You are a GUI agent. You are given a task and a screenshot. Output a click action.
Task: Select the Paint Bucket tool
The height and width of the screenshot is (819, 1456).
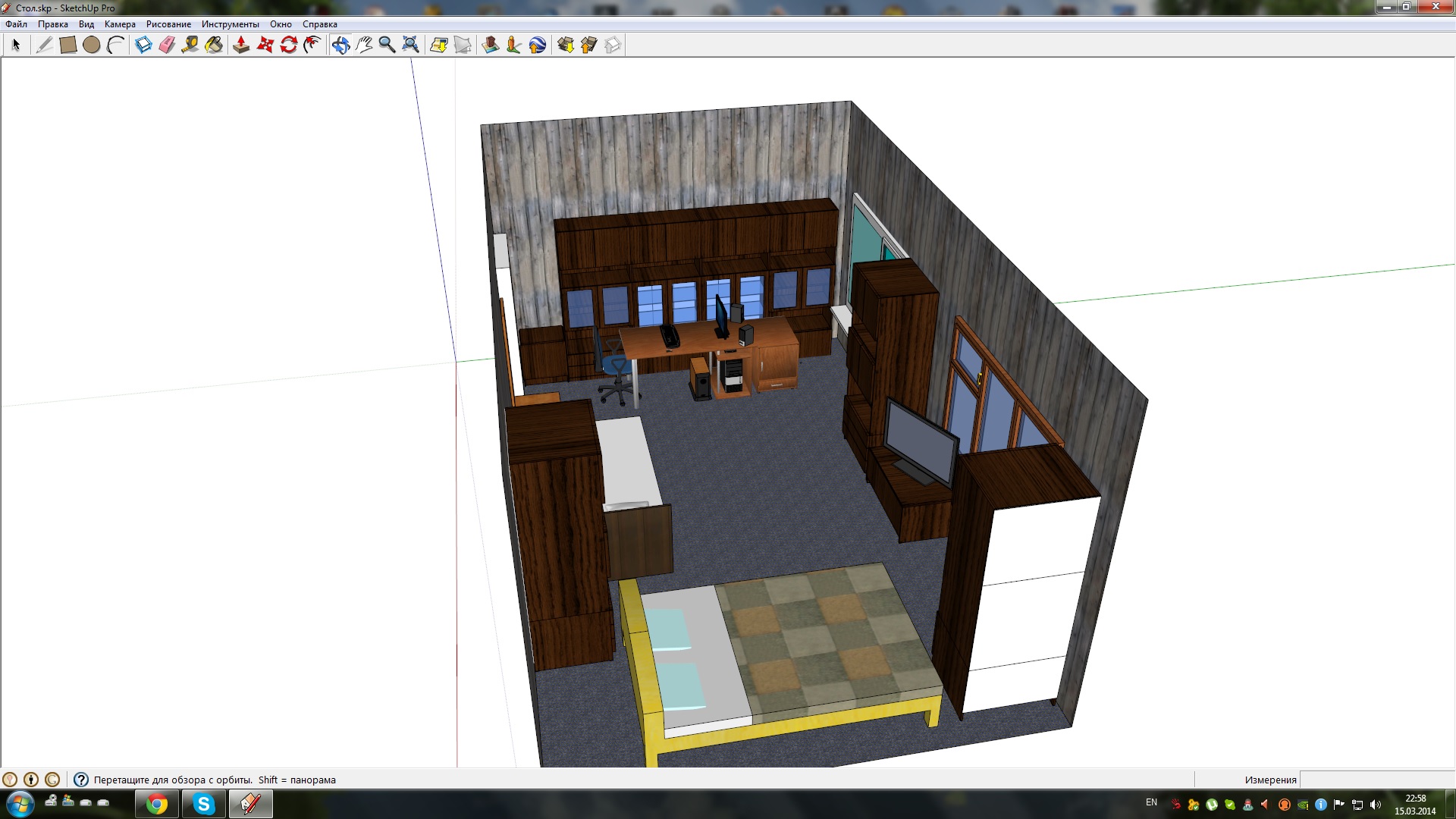[214, 45]
